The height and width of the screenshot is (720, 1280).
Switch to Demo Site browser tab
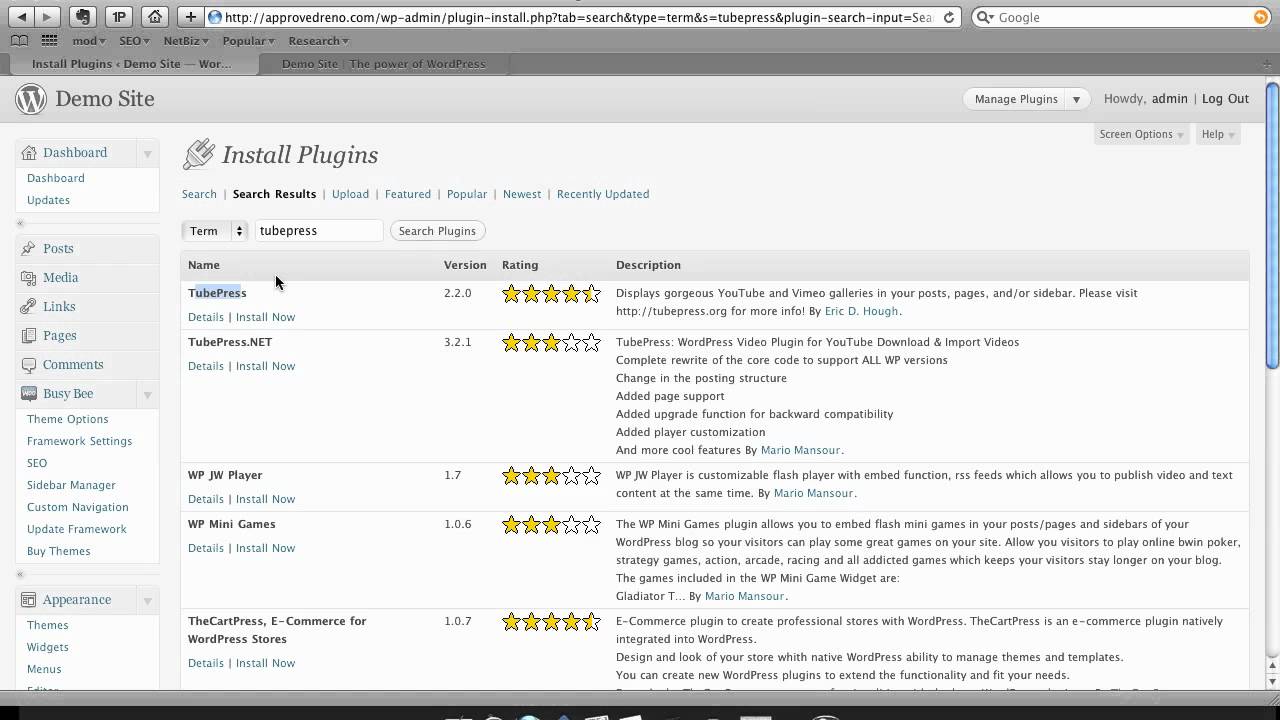coord(383,64)
